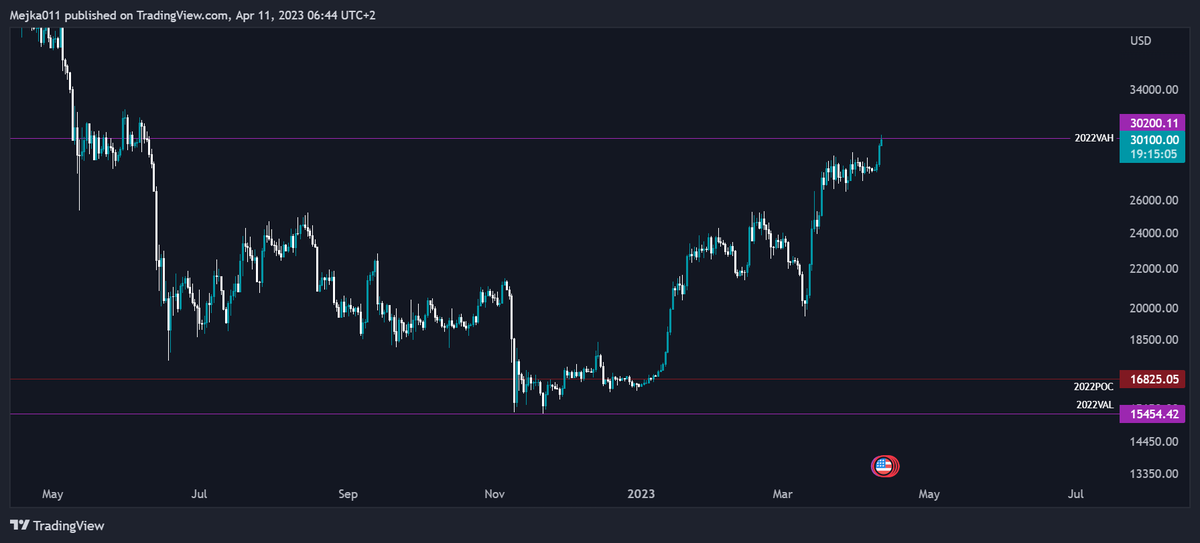Click the Mar label on time axis
Screen dimensions: 1200x543
point(782,494)
